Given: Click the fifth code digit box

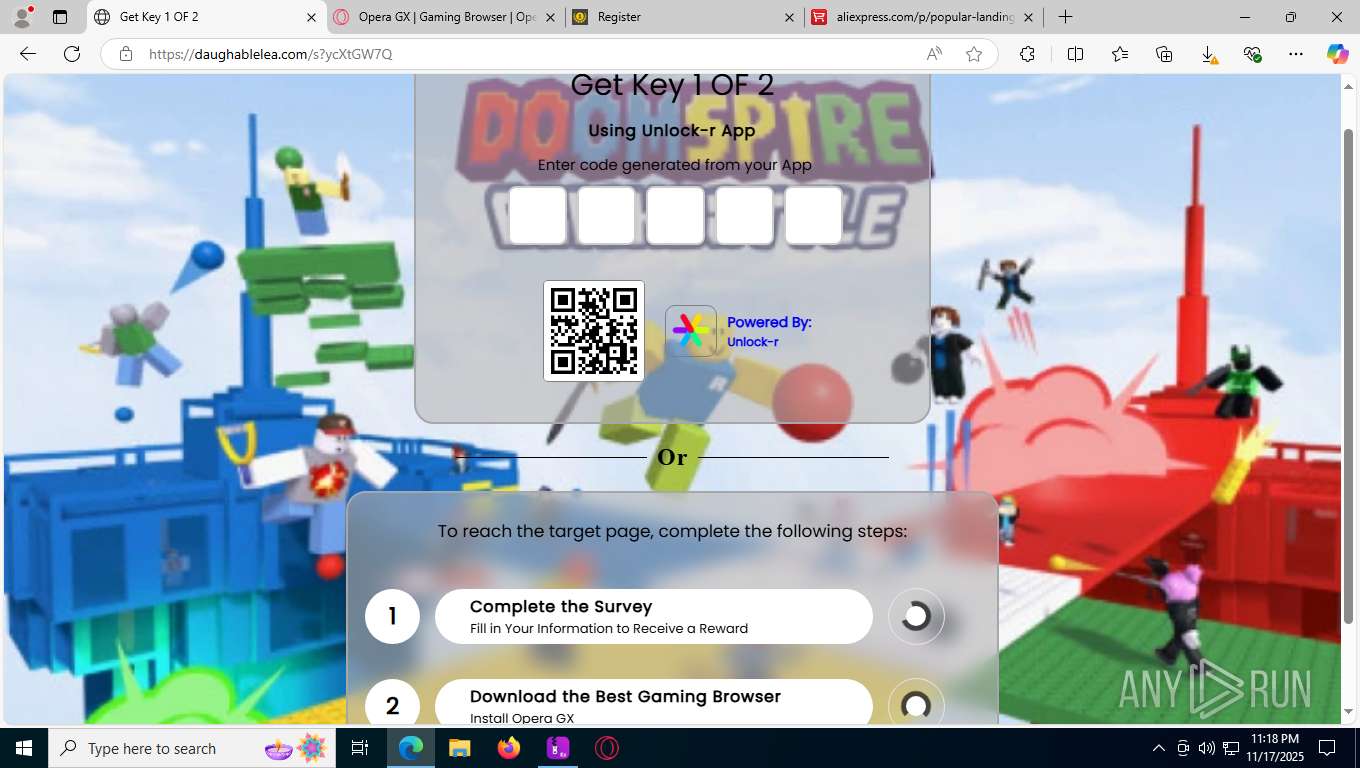Looking at the screenshot, I should 813,216.
